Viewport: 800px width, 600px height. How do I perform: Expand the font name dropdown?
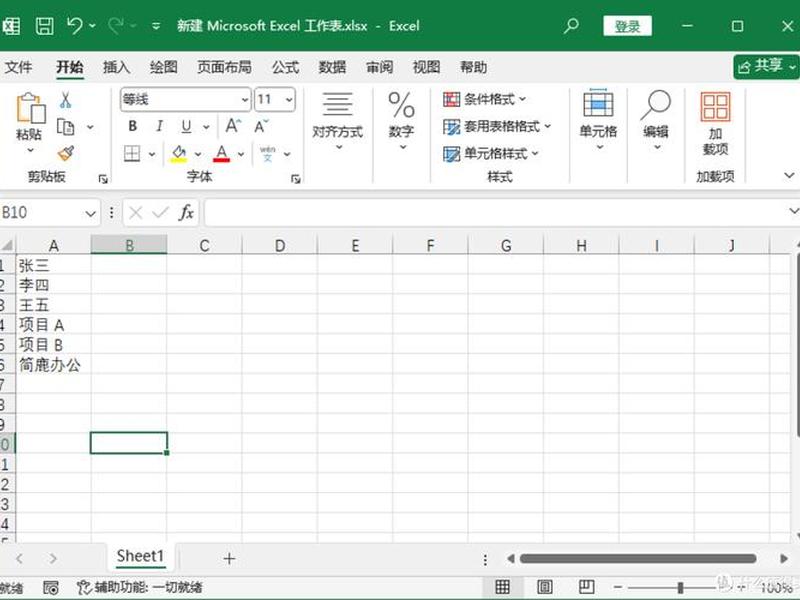pyautogui.click(x=245, y=99)
